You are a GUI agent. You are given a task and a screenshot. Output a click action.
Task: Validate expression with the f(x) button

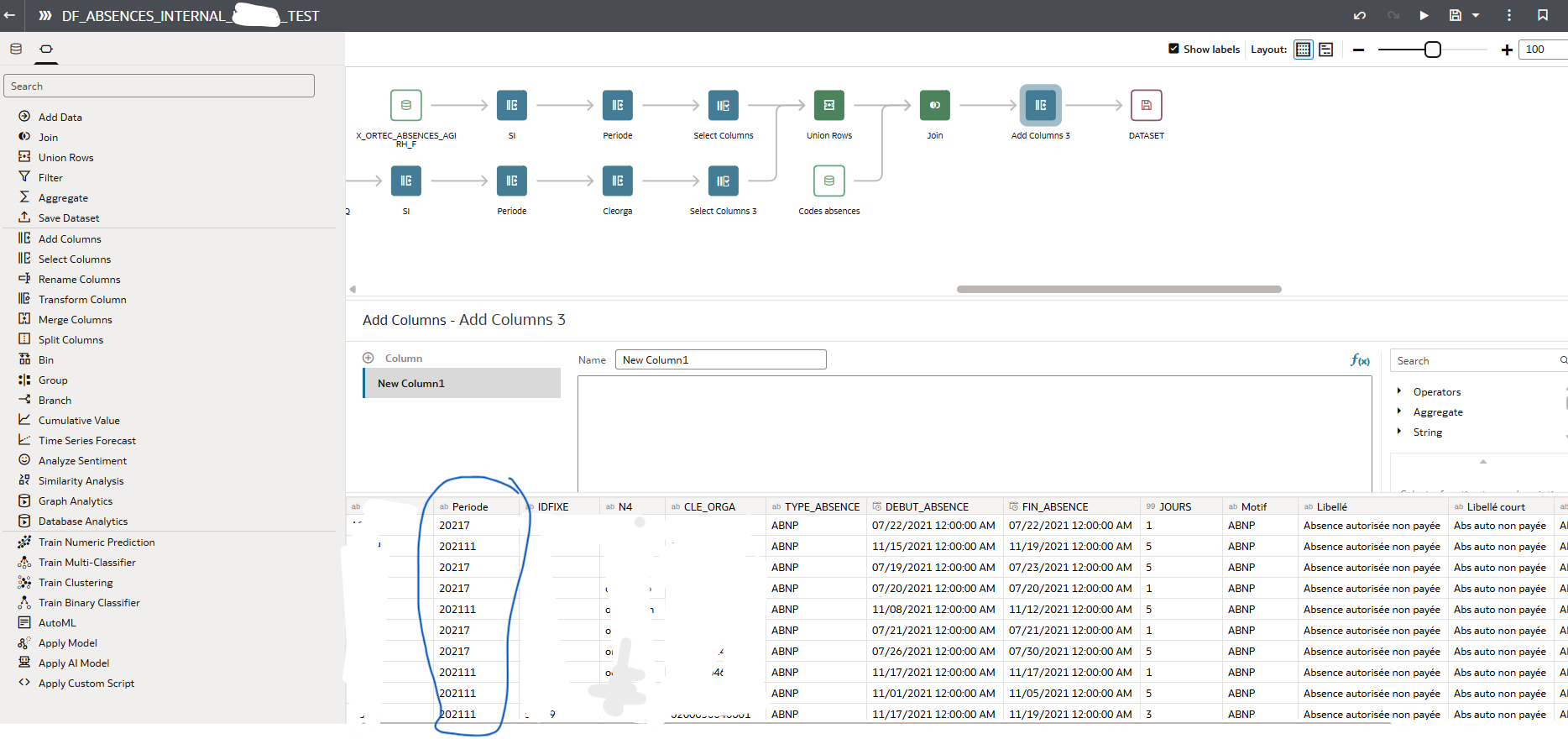pos(1360,360)
